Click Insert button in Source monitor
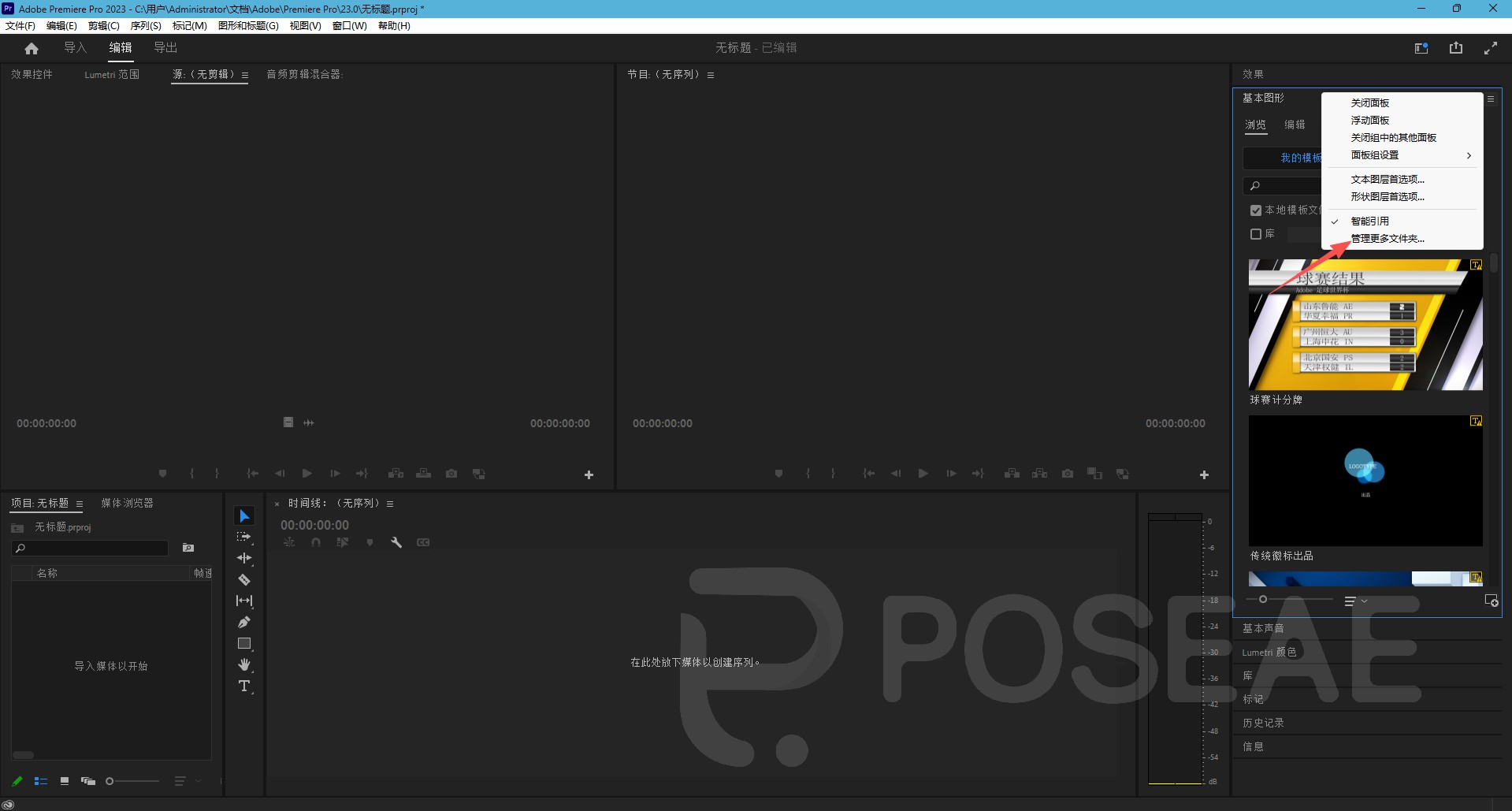This screenshot has height=811, width=1512. tap(396, 474)
